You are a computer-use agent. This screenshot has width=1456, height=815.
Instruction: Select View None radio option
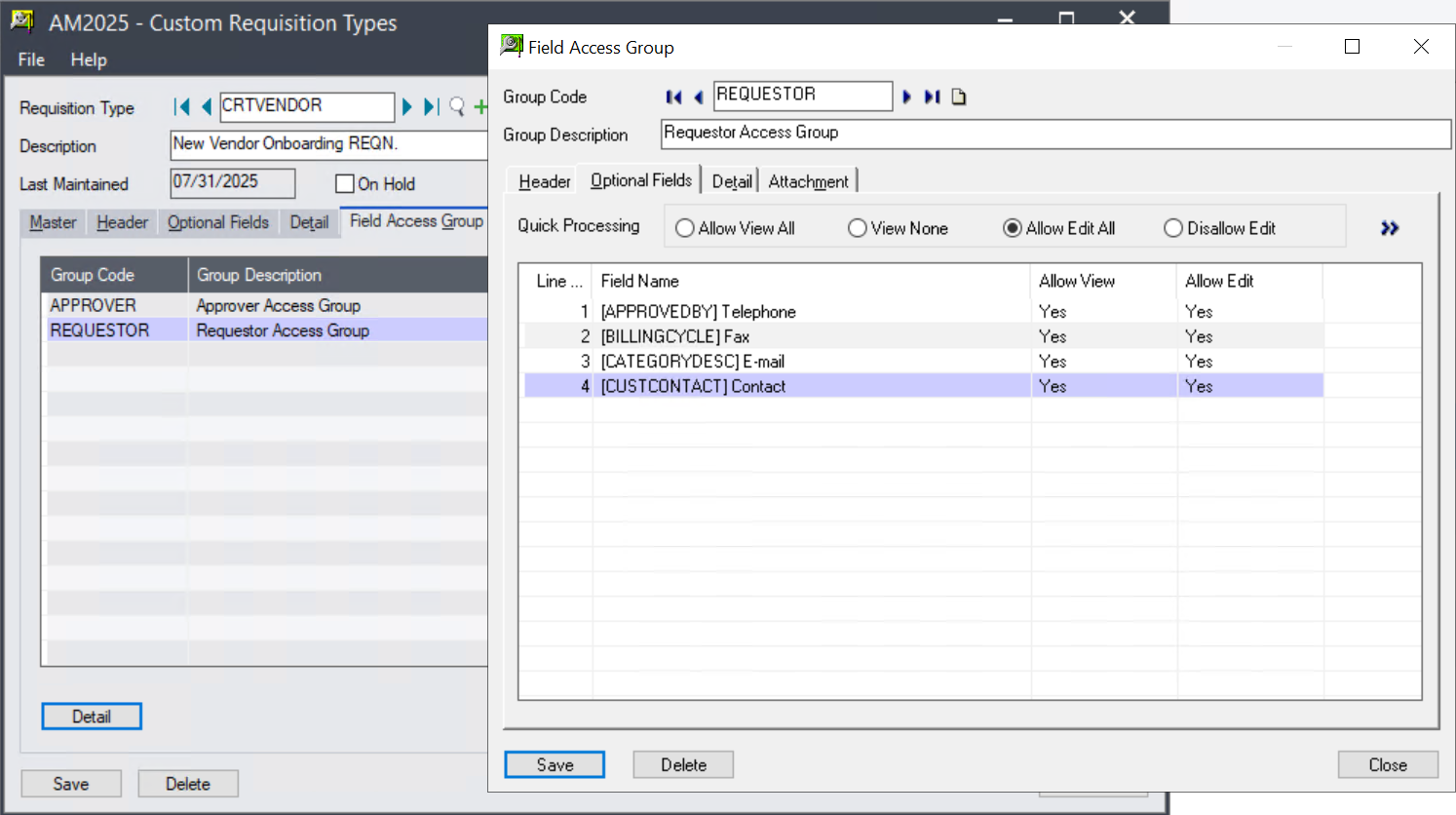coord(898,228)
